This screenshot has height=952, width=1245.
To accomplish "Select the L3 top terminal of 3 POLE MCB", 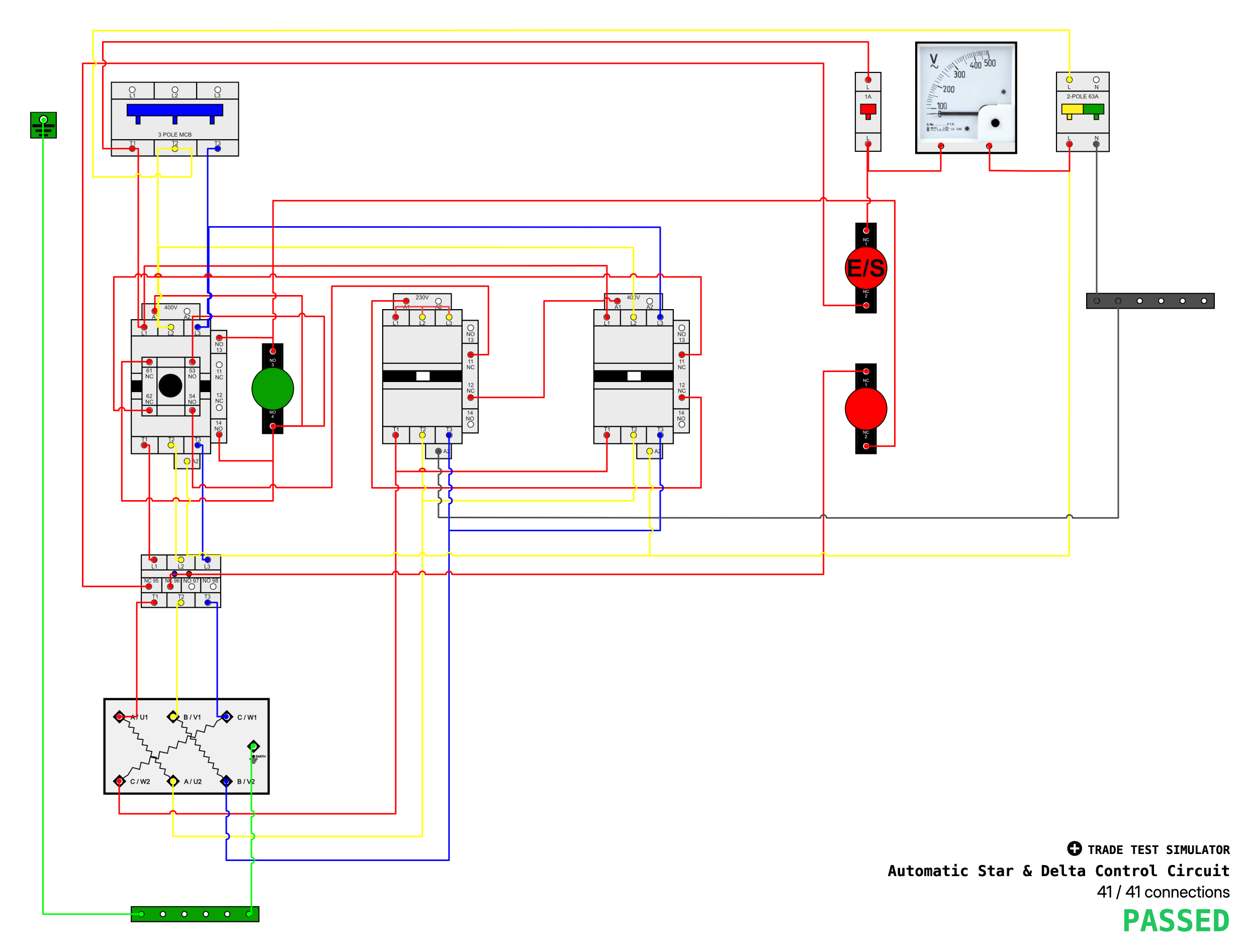I will click(217, 89).
